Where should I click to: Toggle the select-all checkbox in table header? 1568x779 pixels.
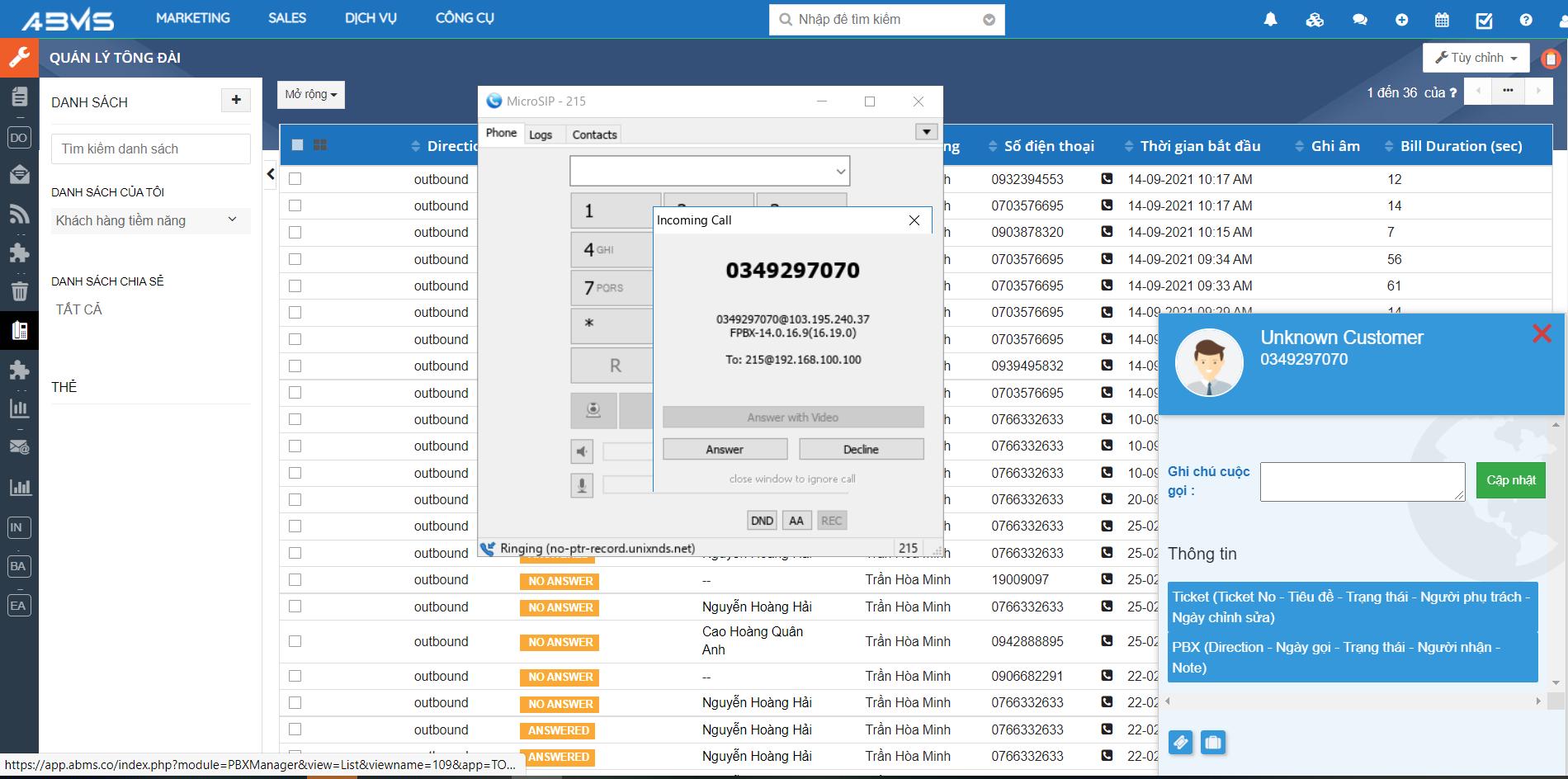coord(297,145)
